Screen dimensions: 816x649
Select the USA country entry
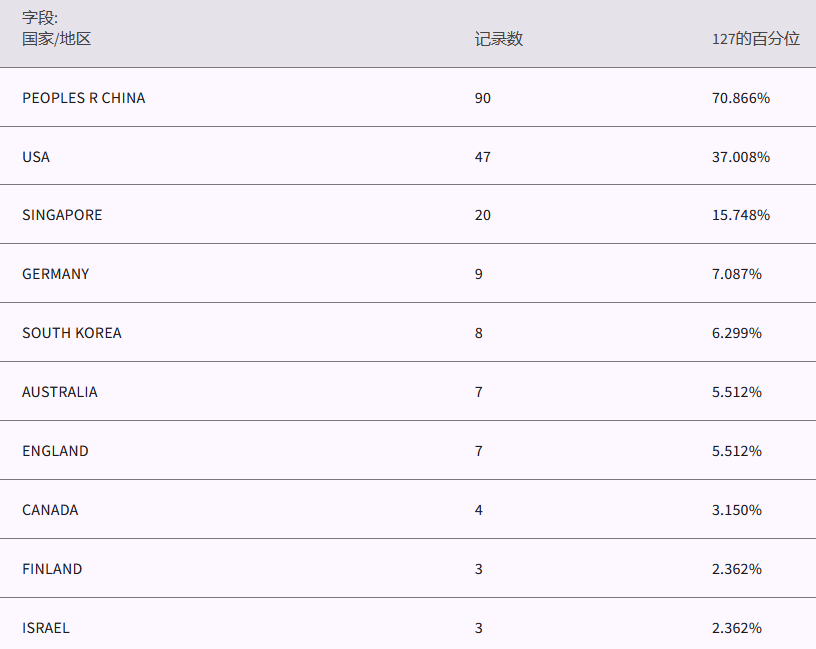36,157
